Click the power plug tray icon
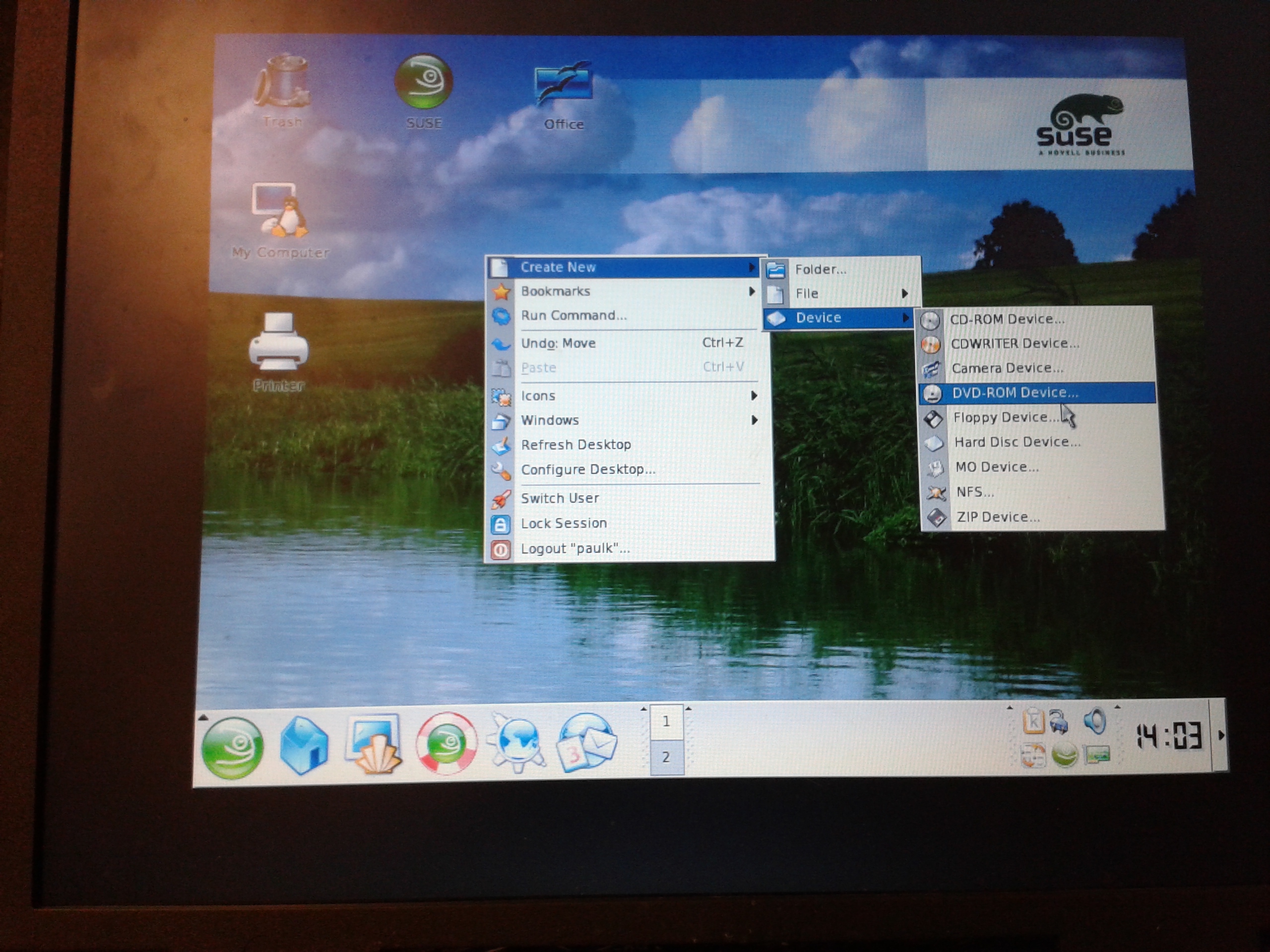 click(x=1059, y=721)
